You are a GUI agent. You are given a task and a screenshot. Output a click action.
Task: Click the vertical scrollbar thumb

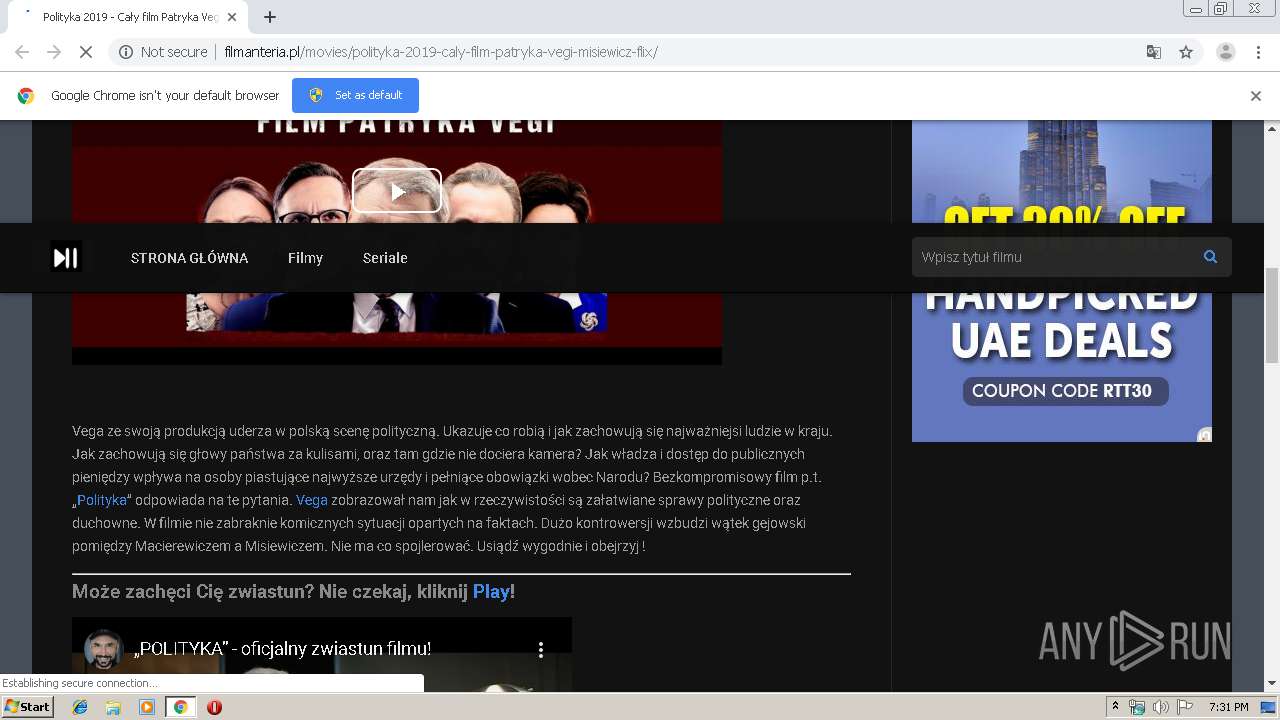point(1272,315)
